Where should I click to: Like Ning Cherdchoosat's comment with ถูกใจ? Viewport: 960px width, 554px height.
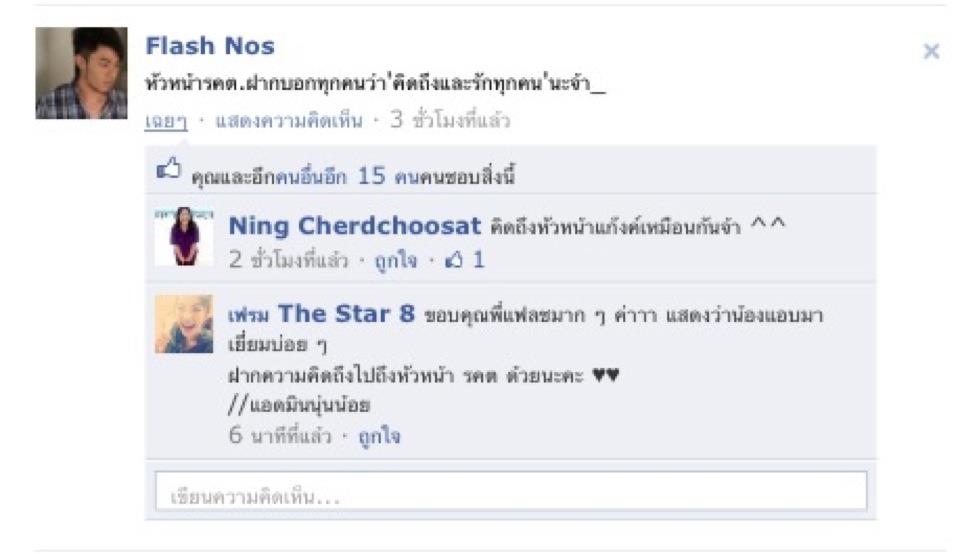point(396,261)
